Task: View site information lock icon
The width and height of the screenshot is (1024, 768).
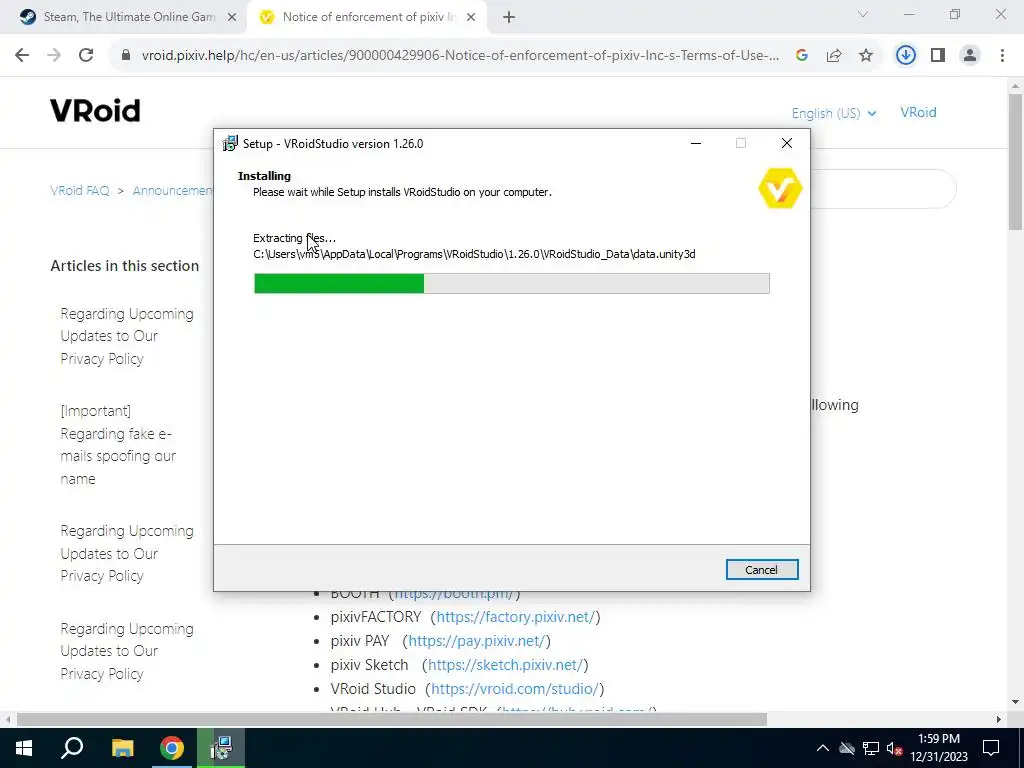Action: tap(126, 56)
